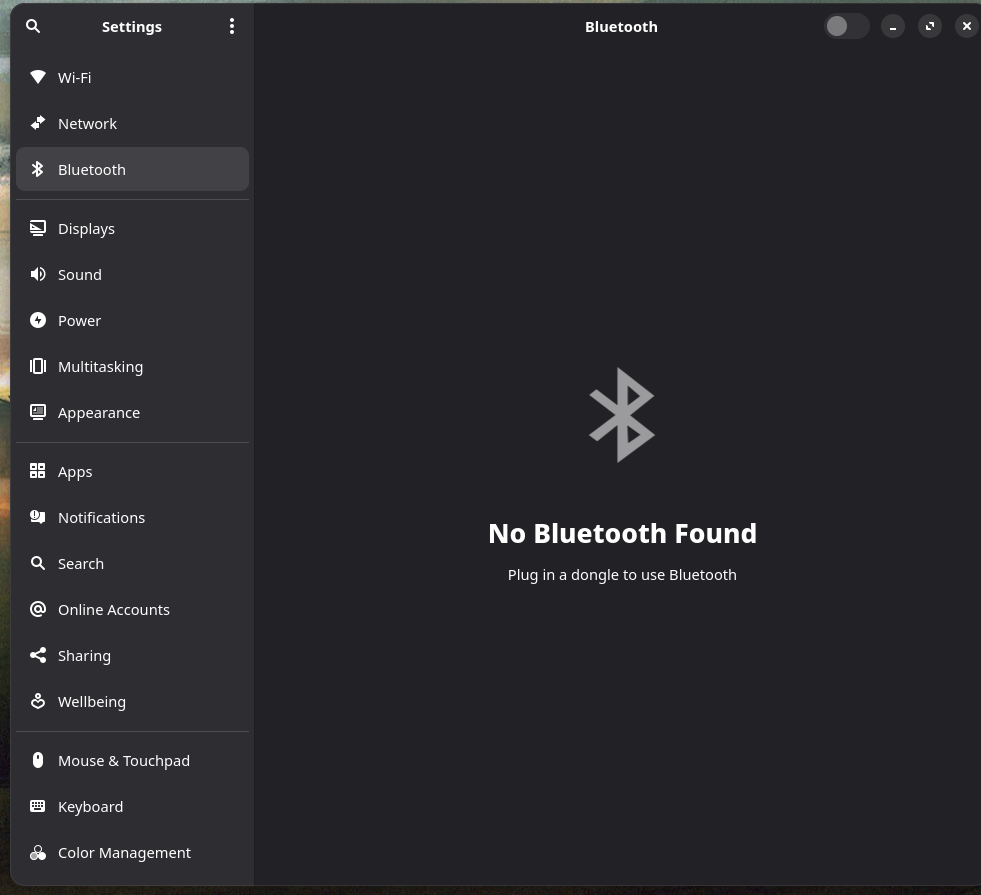
Task: Click the sidebar Search magnifier icon
Action: [x=38, y=563]
